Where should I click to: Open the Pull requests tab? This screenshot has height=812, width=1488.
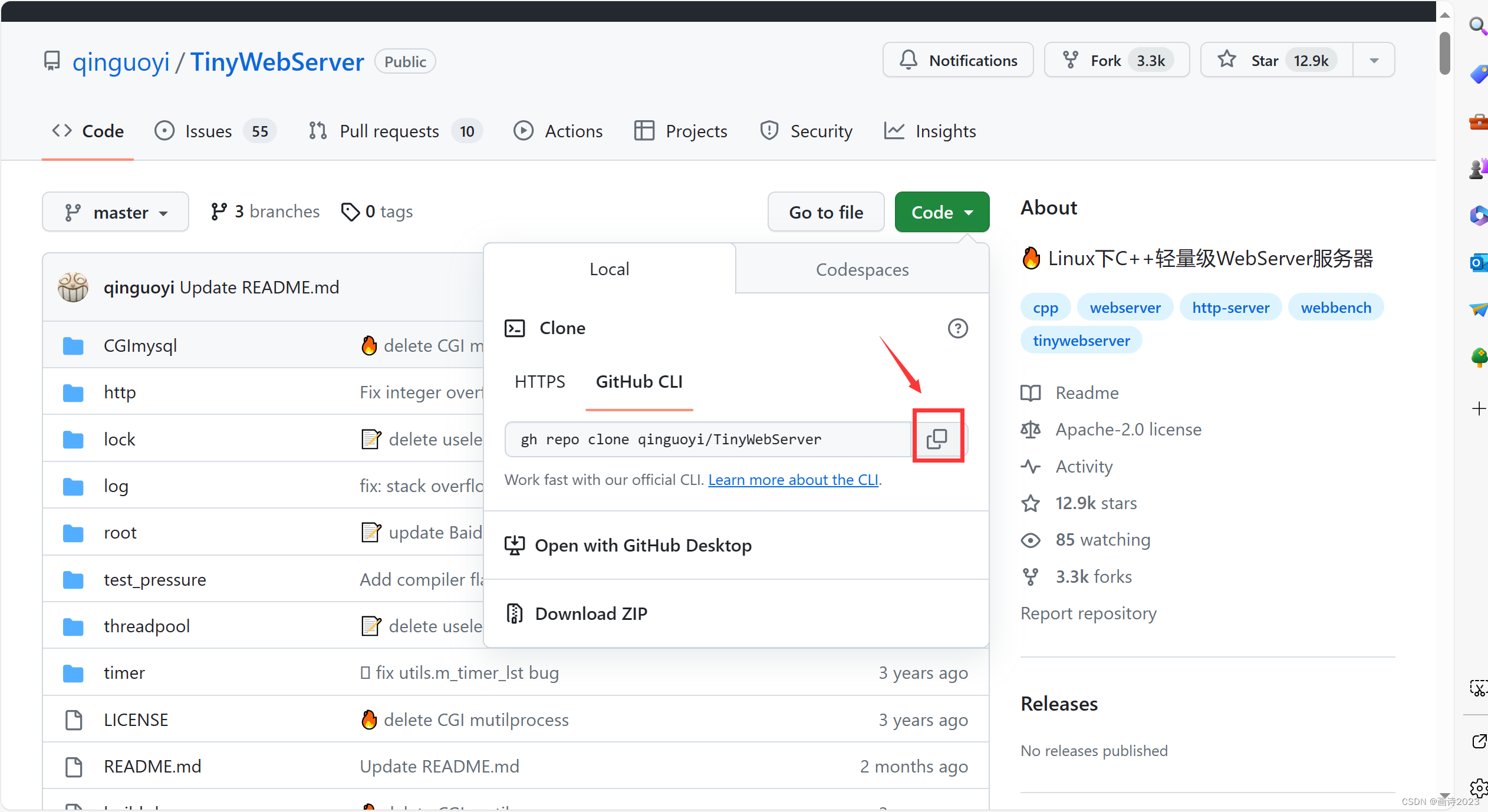395,131
